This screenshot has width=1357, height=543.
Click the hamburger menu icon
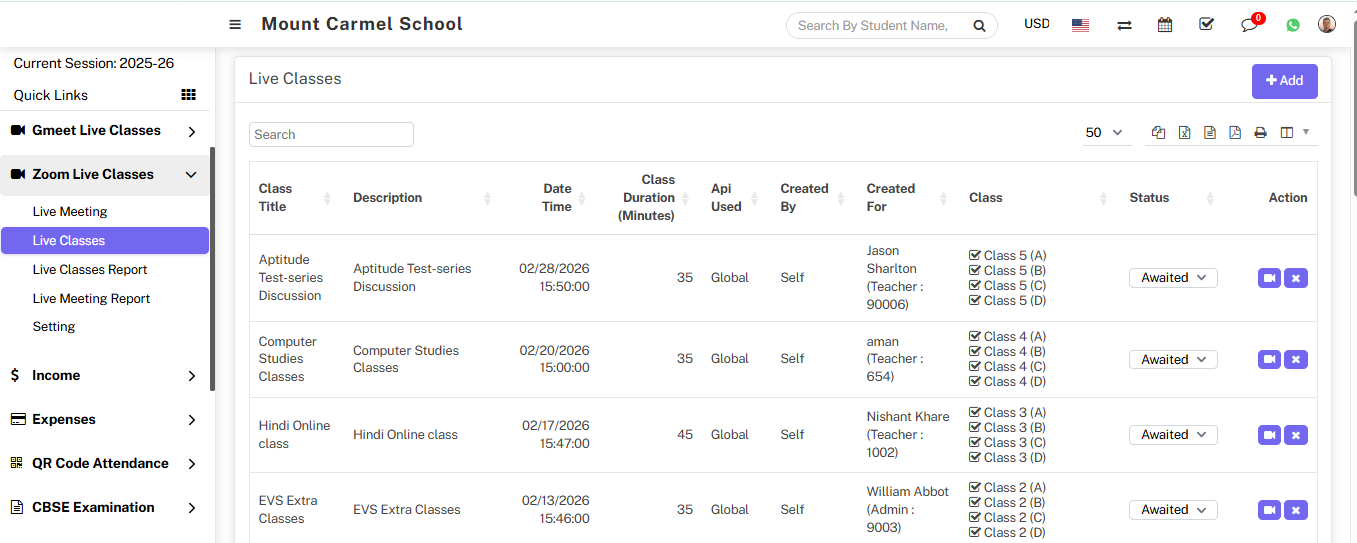tap(235, 25)
